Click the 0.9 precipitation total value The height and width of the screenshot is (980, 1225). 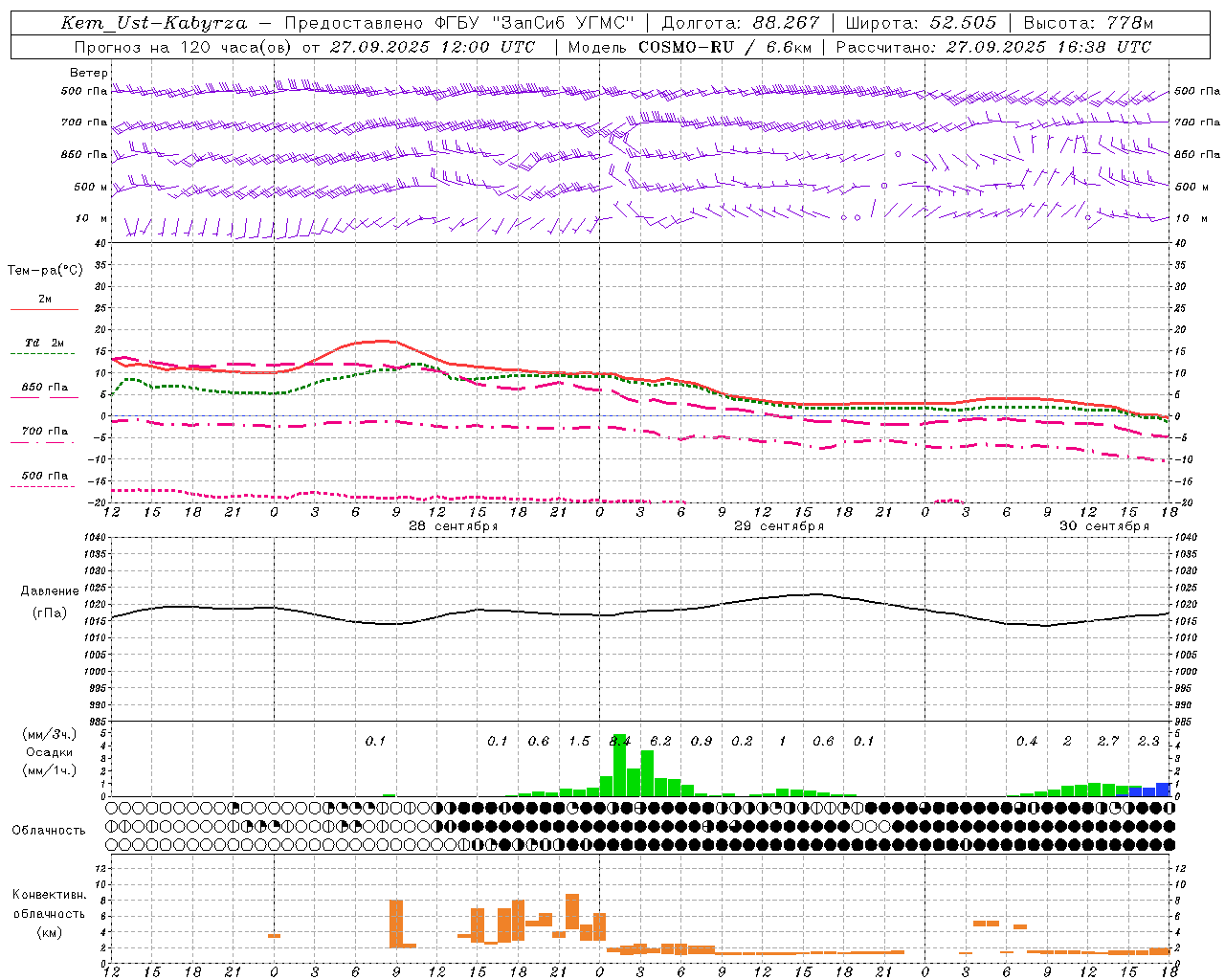pyautogui.click(x=702, y=741)
